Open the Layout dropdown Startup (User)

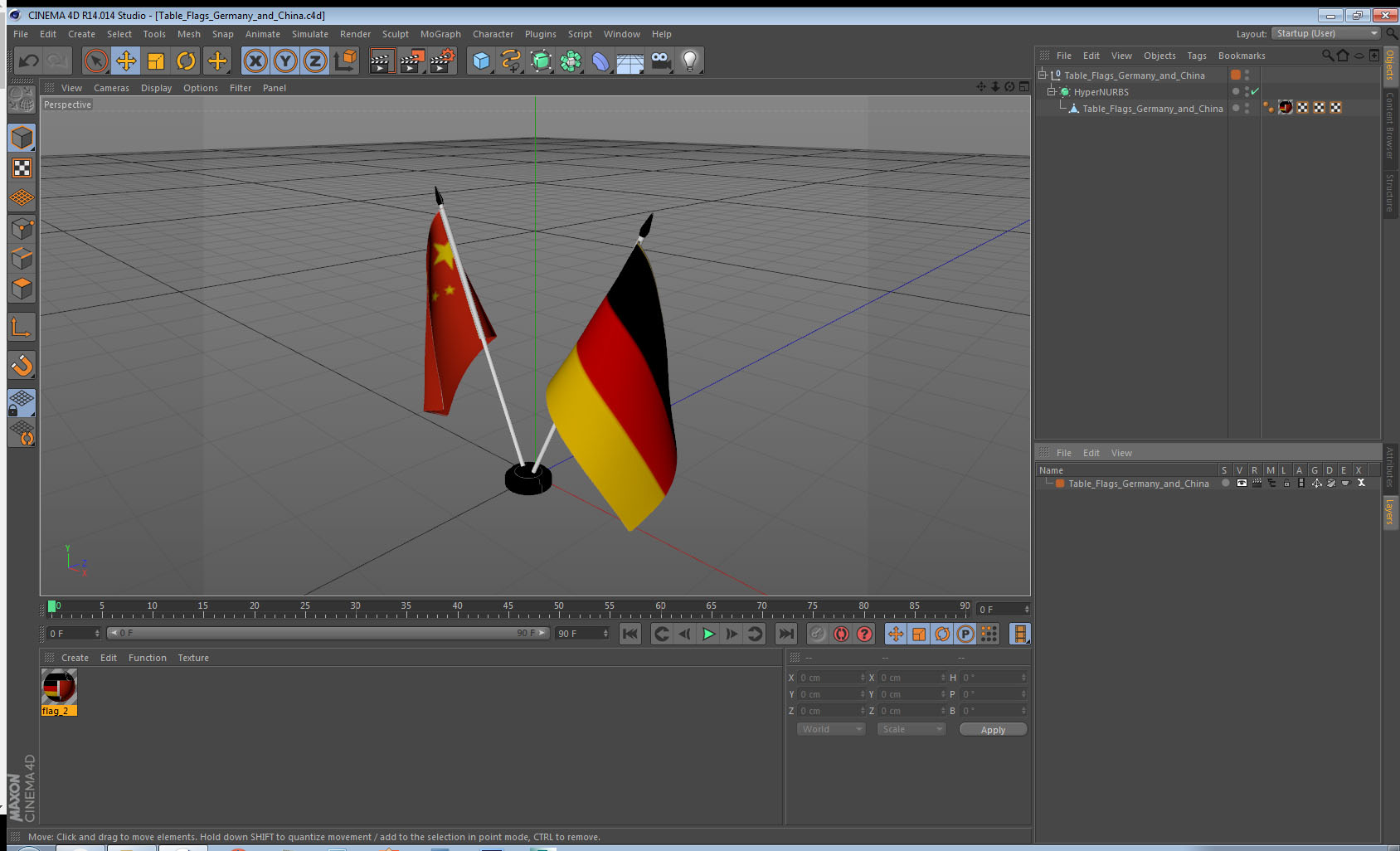[x=1326, y=33]
